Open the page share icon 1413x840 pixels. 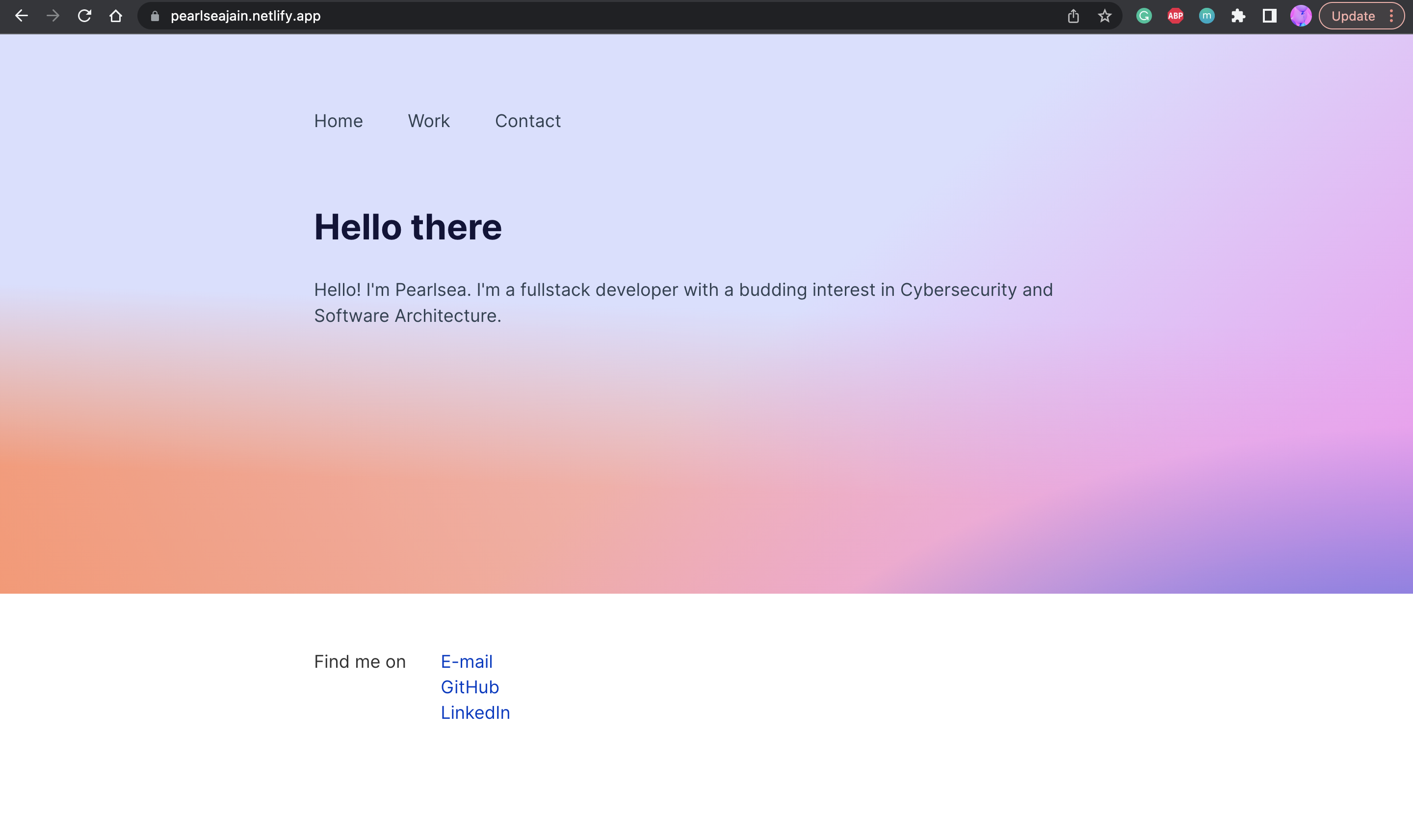(x=1073, y=16)
